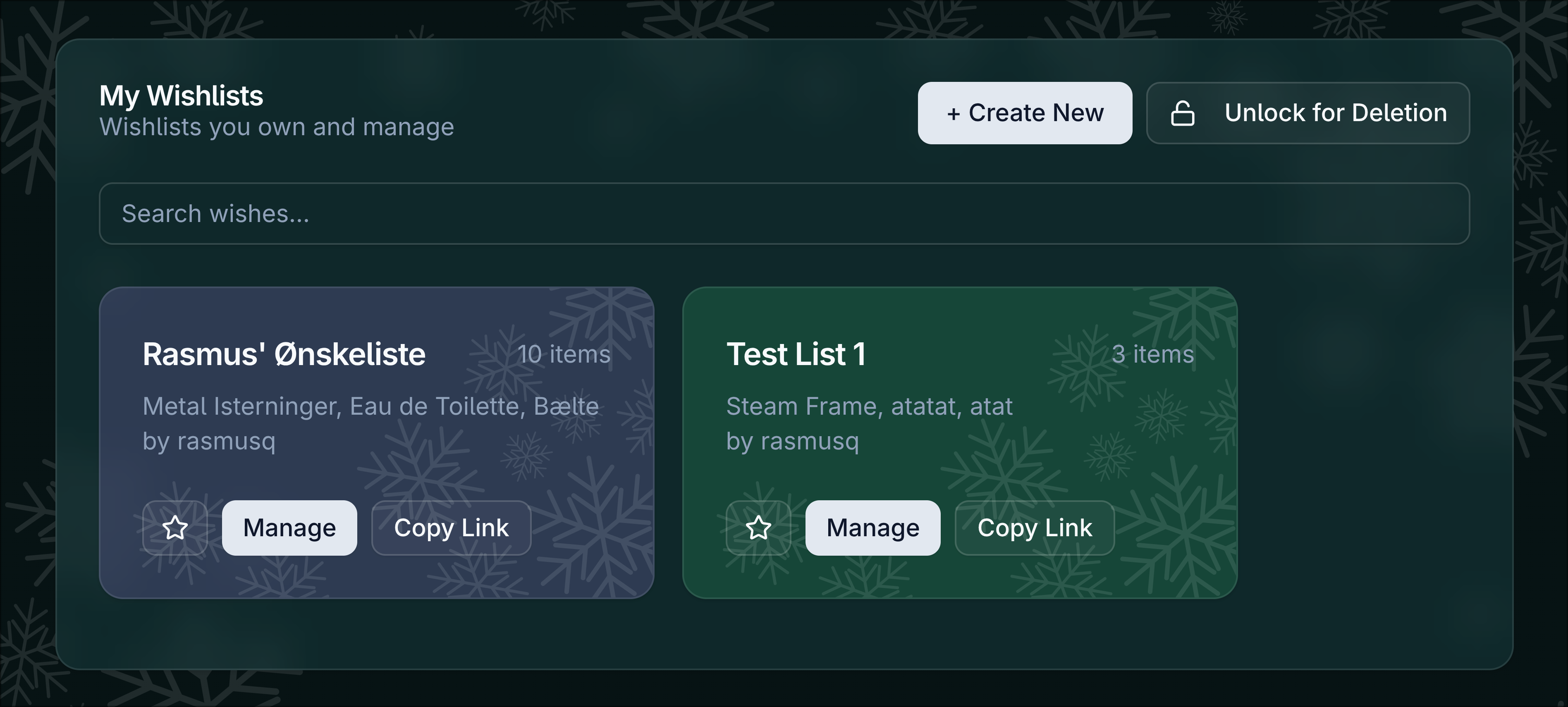Image resolution: width=1568 pixels, height=707 pixels.
Task: Copy the Test List 1 link
Action: [x=1034, y=528]
